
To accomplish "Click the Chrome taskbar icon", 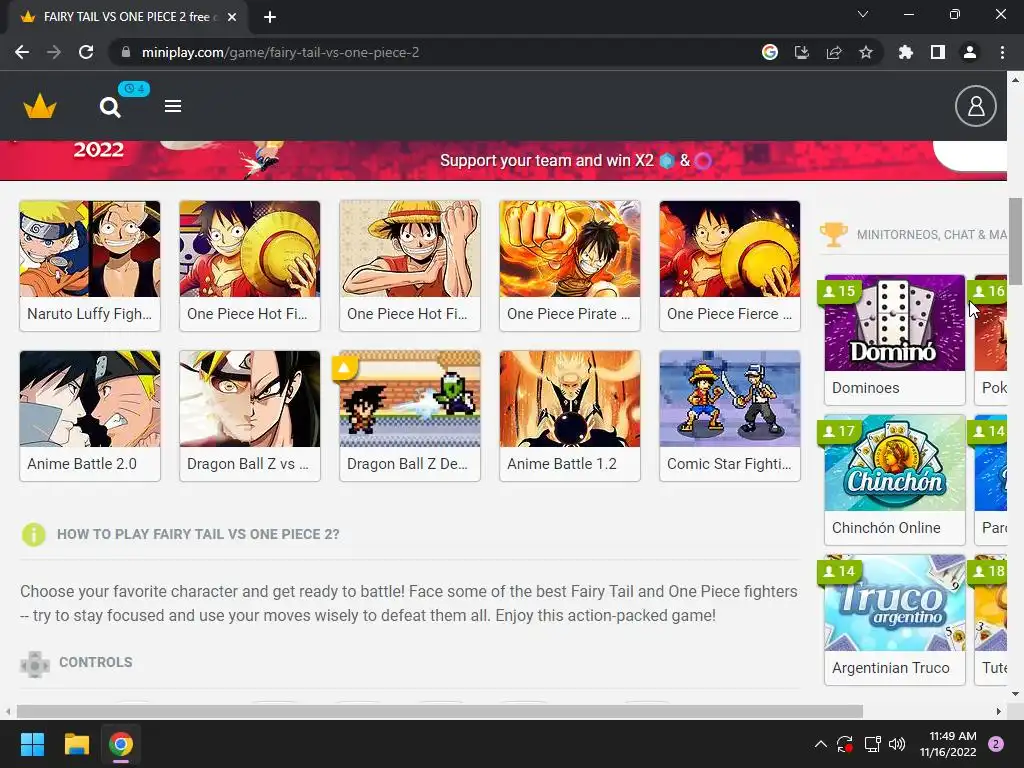I will coord(121,744).
